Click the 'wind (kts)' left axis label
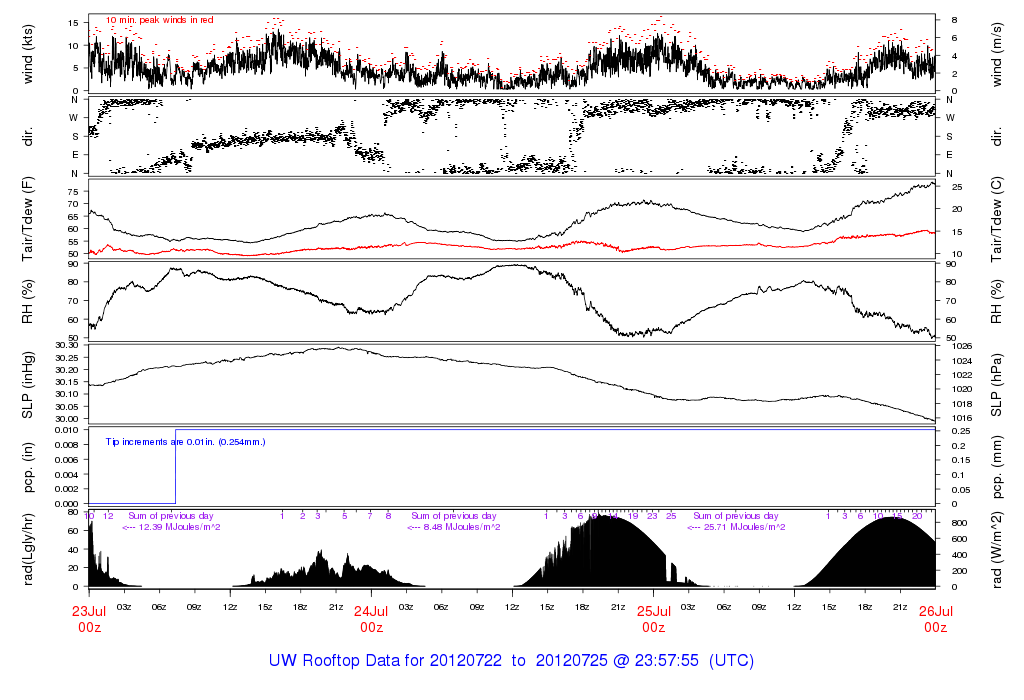This screenshot has height=700, width=1024. tap(27, 54)
